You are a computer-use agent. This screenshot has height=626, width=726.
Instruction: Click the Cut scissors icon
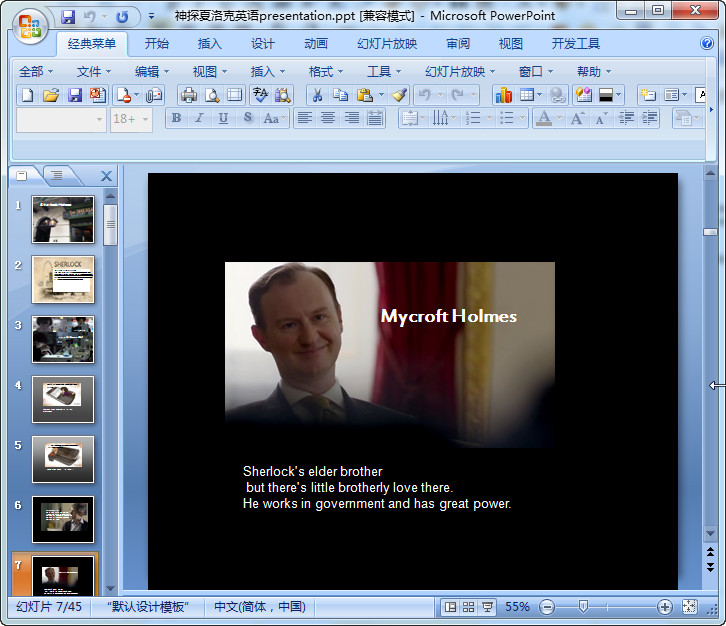click(317, 95)
